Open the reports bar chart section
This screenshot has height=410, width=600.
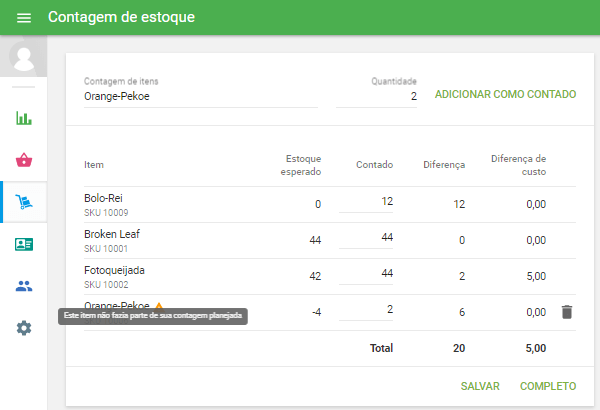point(24,118)
